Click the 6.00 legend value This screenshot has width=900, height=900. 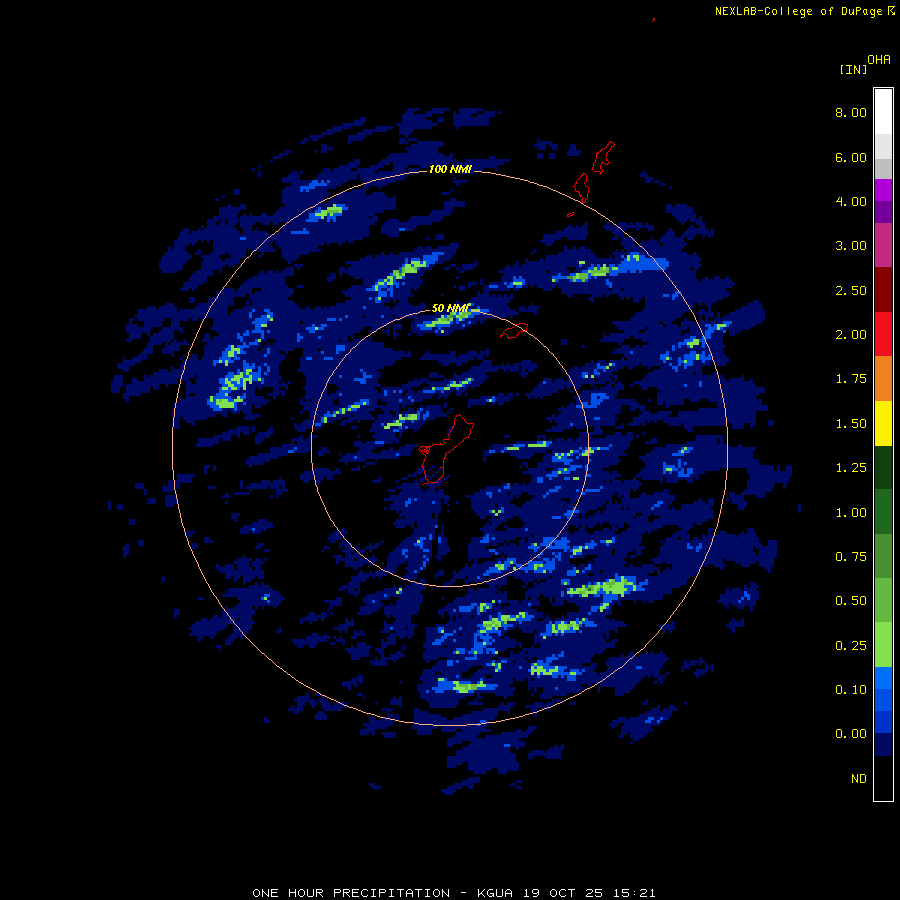[851, 157]
